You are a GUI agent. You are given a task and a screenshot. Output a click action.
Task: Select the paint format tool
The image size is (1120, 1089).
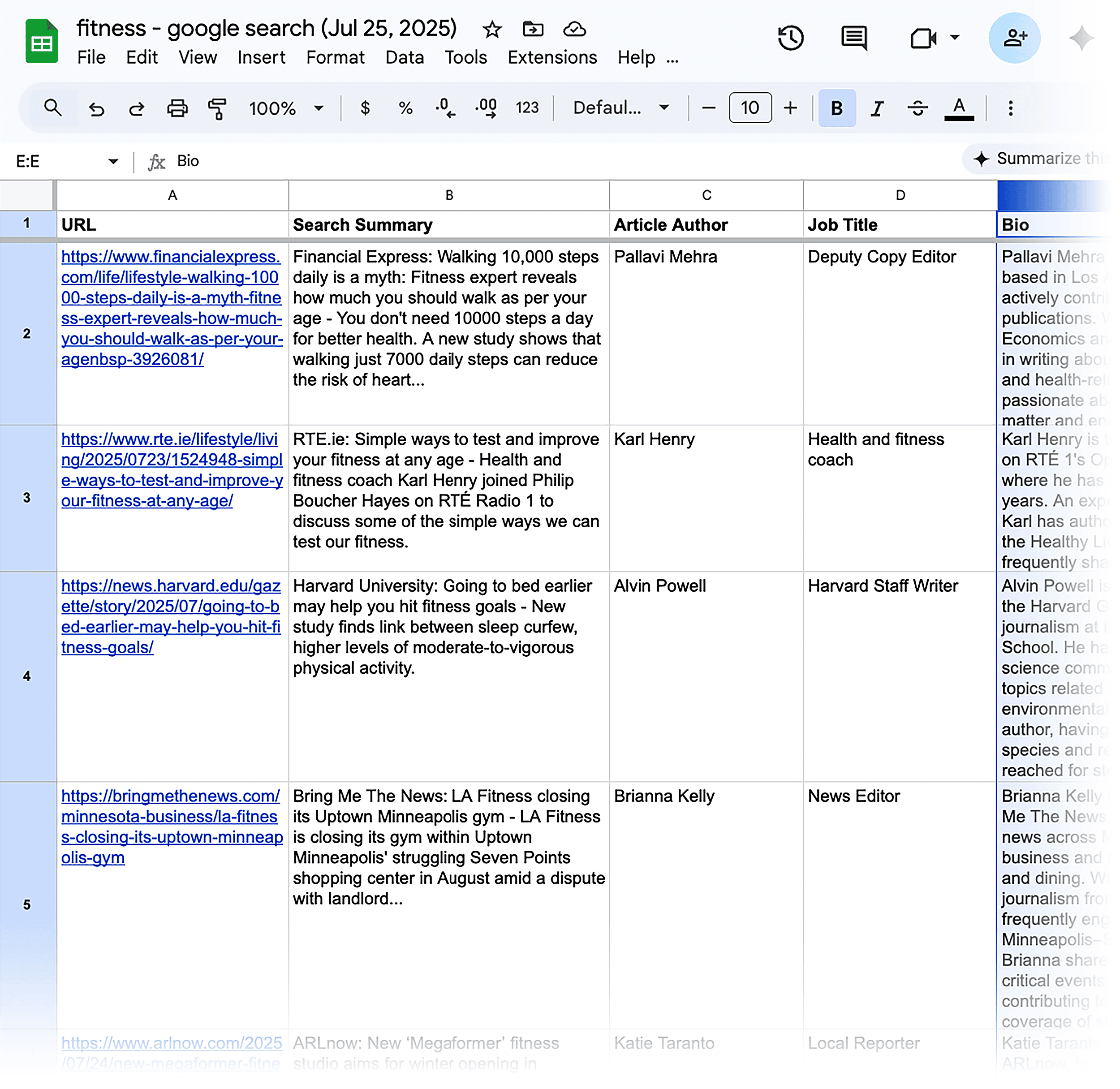(x=218, y=108)
